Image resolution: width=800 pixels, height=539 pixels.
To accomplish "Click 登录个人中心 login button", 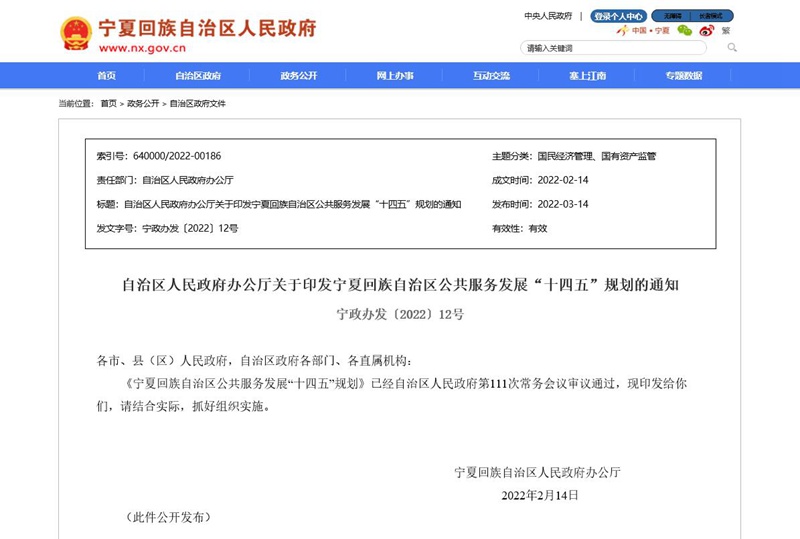I will coord(619,16).
